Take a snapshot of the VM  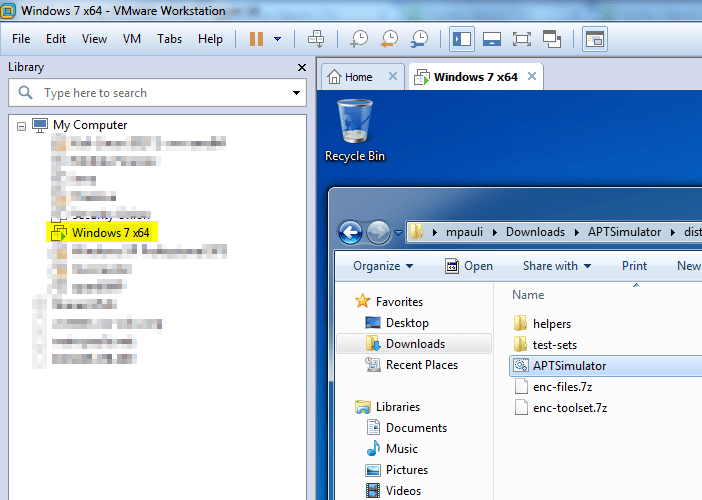coord(359,39)
